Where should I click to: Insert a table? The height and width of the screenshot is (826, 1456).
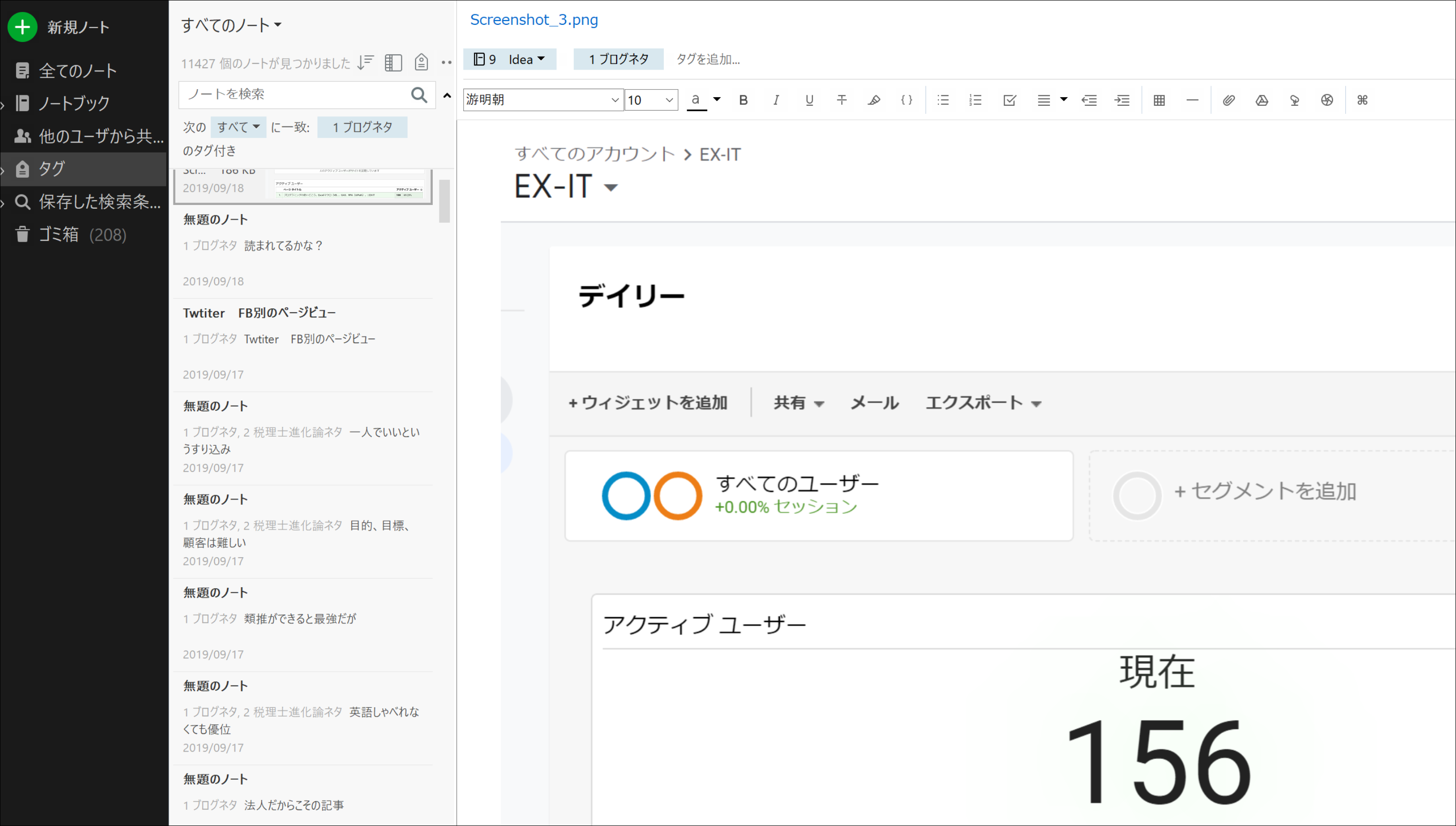tap(1160, 101)
